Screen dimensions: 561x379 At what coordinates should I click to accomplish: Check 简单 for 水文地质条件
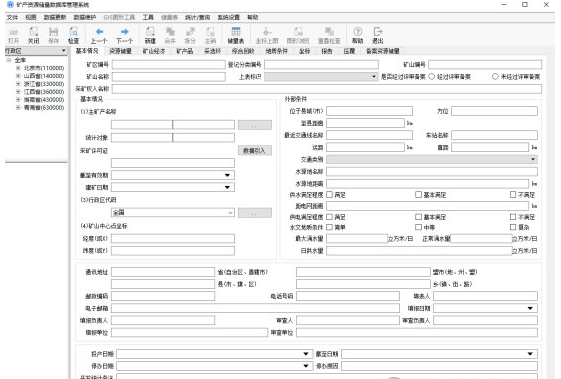[330, 227]
